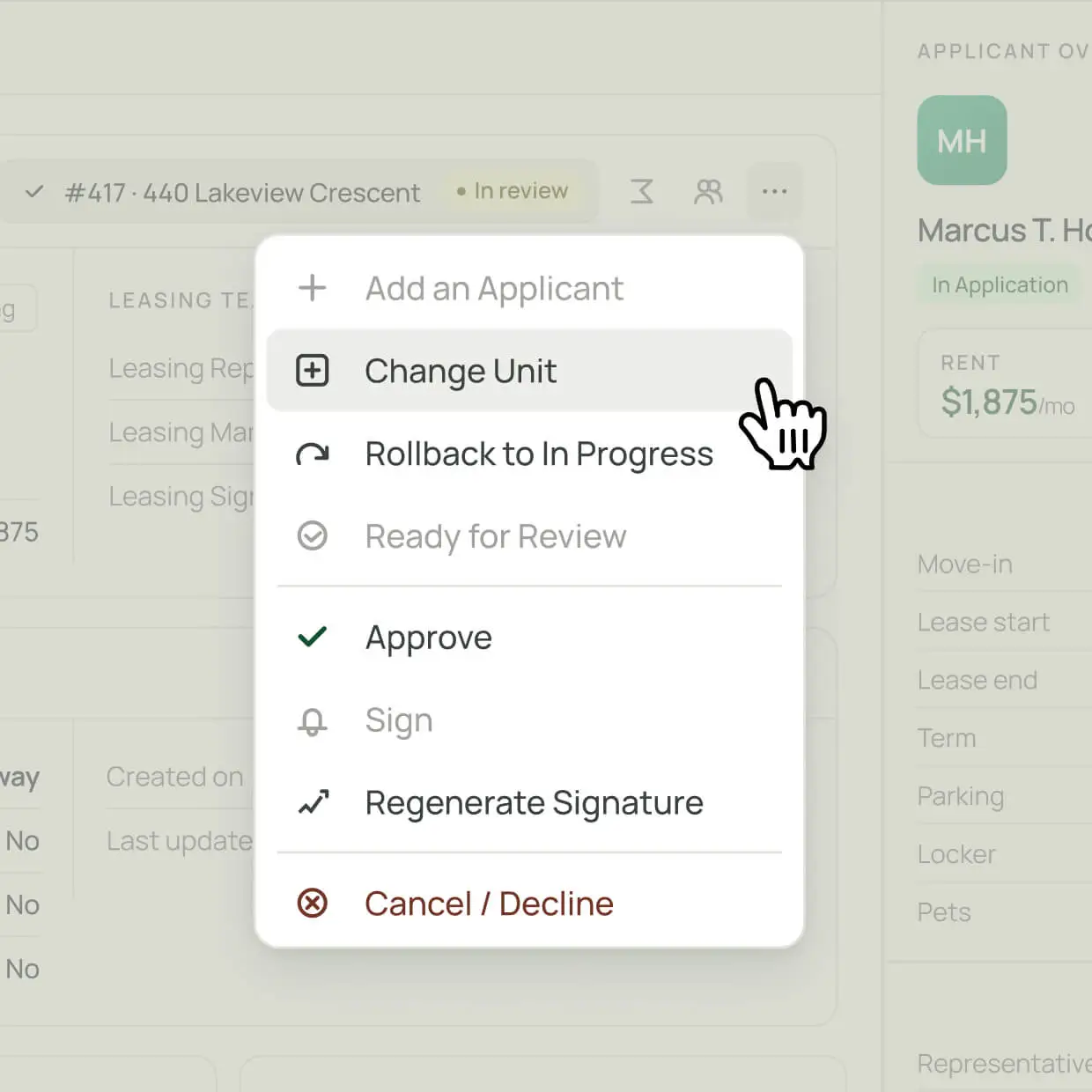Open the #417 · 440 Lakeview Crescent unit selector
This screenshot has height=1092, width=1092.
click(299, 191)
